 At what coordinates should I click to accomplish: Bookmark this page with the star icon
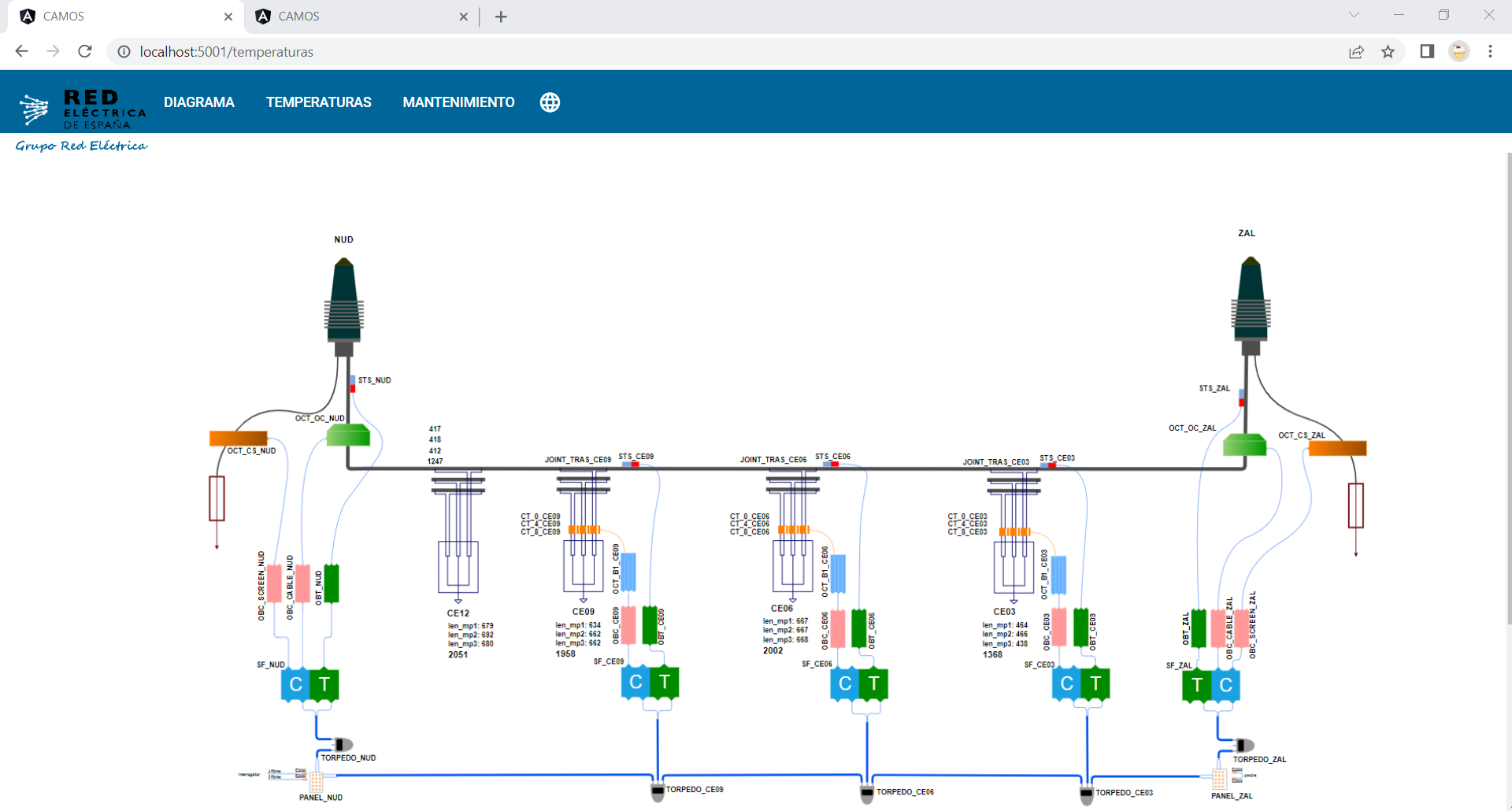1388,51
